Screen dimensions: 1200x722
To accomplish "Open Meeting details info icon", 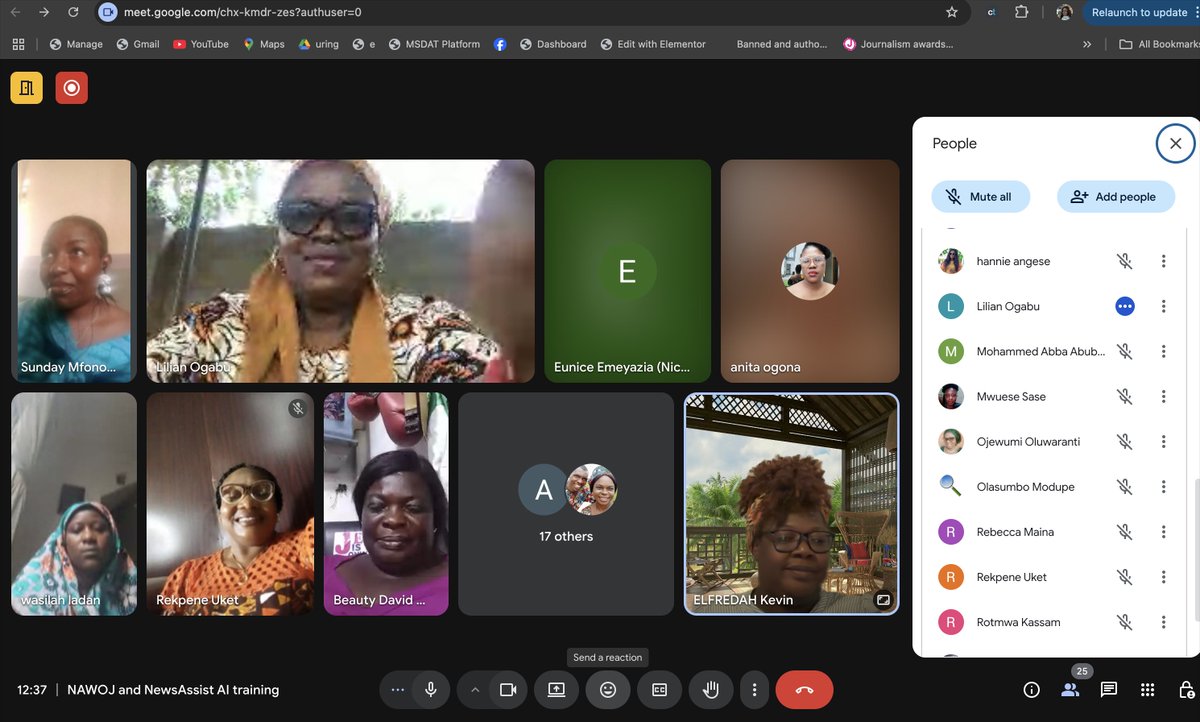I will pyautogui.click(x=1032, y=690).
